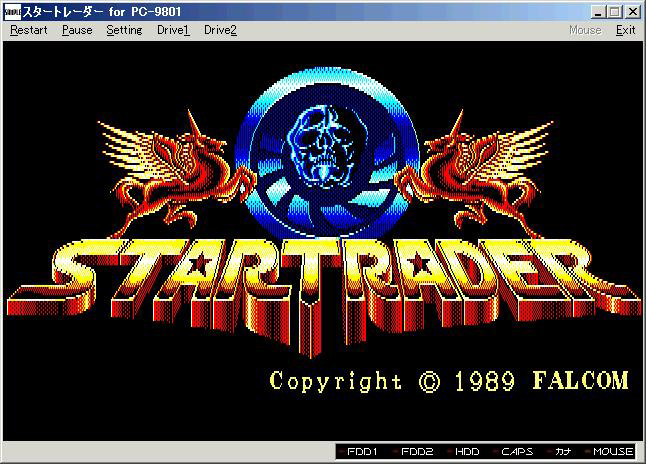The image size is (646, 464).
Task: Click the Copyright 1989 FALCOM text
Action: click(449, 381)
